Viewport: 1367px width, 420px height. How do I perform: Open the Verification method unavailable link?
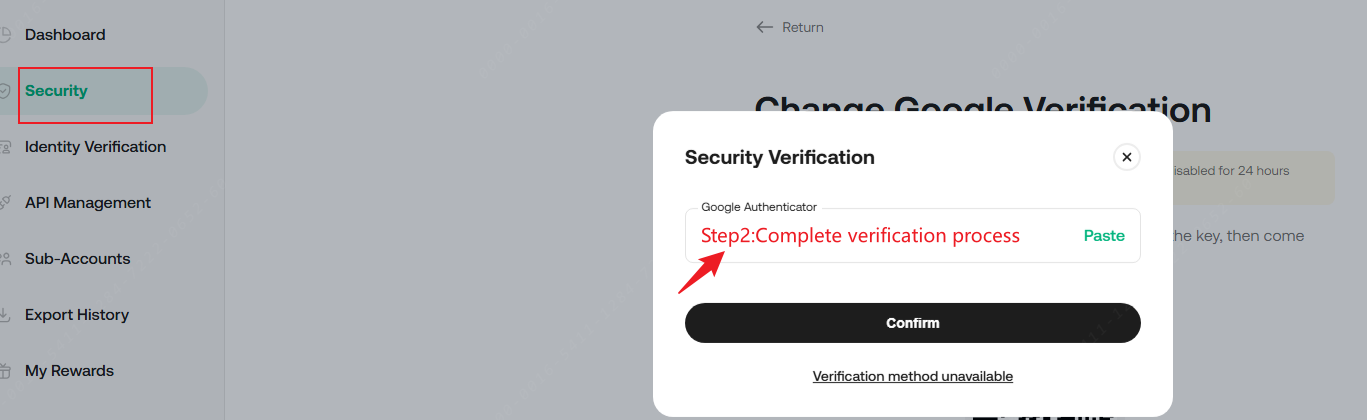coord(912,377)
